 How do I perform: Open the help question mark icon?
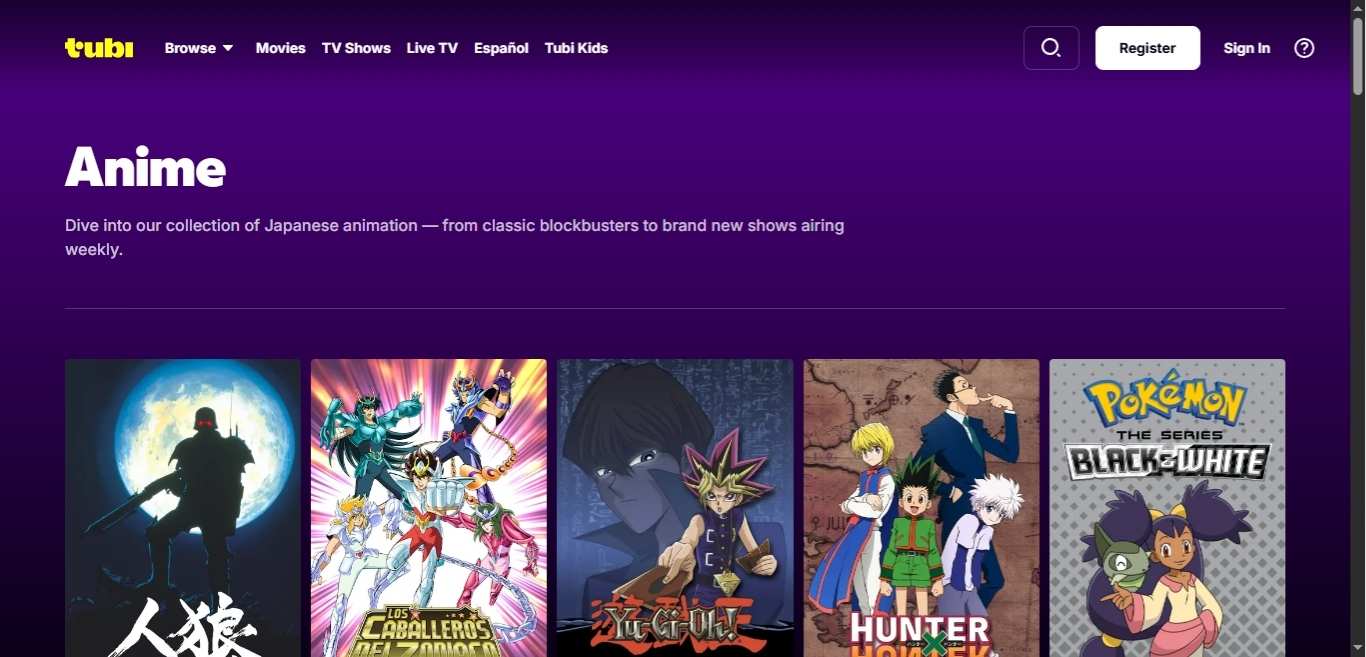point(1304,48)
